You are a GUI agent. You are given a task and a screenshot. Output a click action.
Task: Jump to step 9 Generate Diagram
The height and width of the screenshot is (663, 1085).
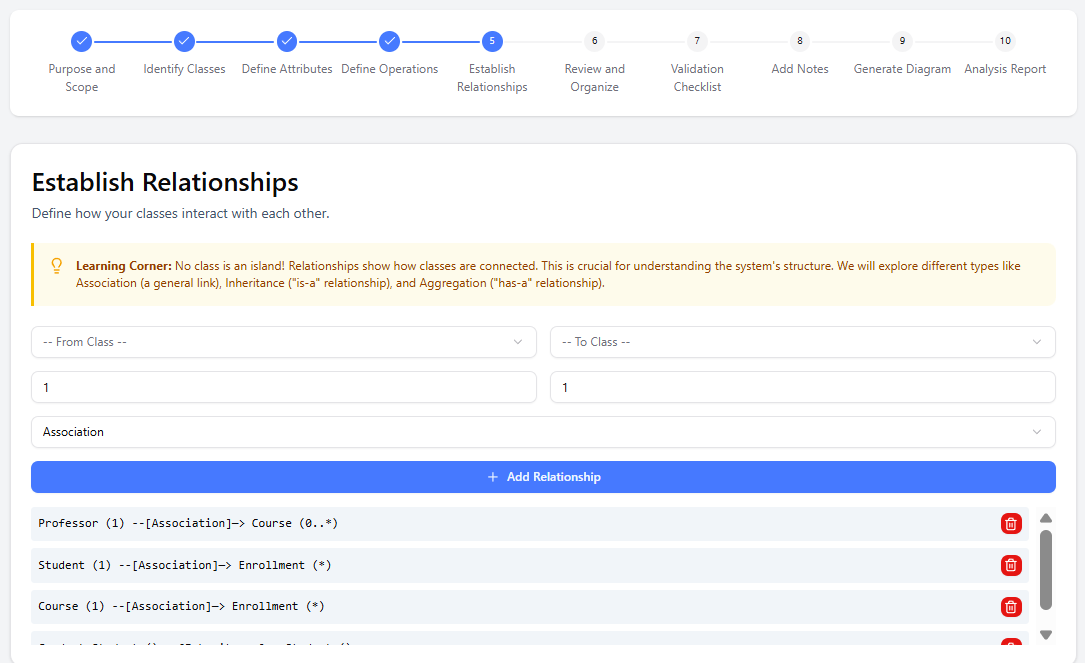tap(902, 41)
